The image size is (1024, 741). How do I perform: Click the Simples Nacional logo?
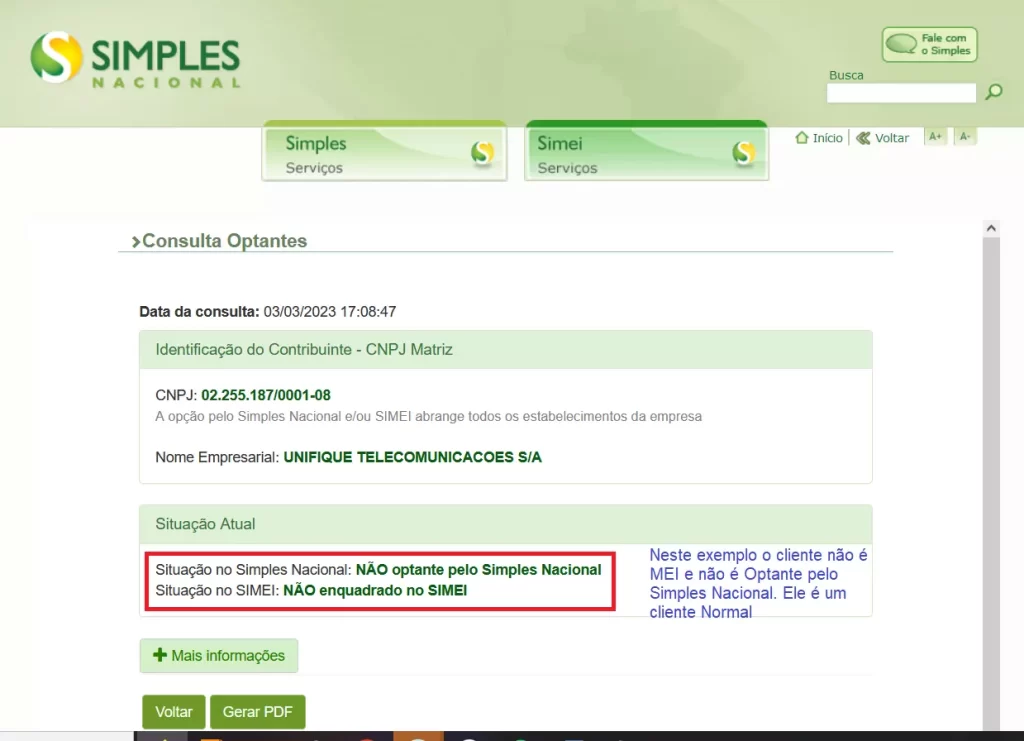(x=135, y=59)
